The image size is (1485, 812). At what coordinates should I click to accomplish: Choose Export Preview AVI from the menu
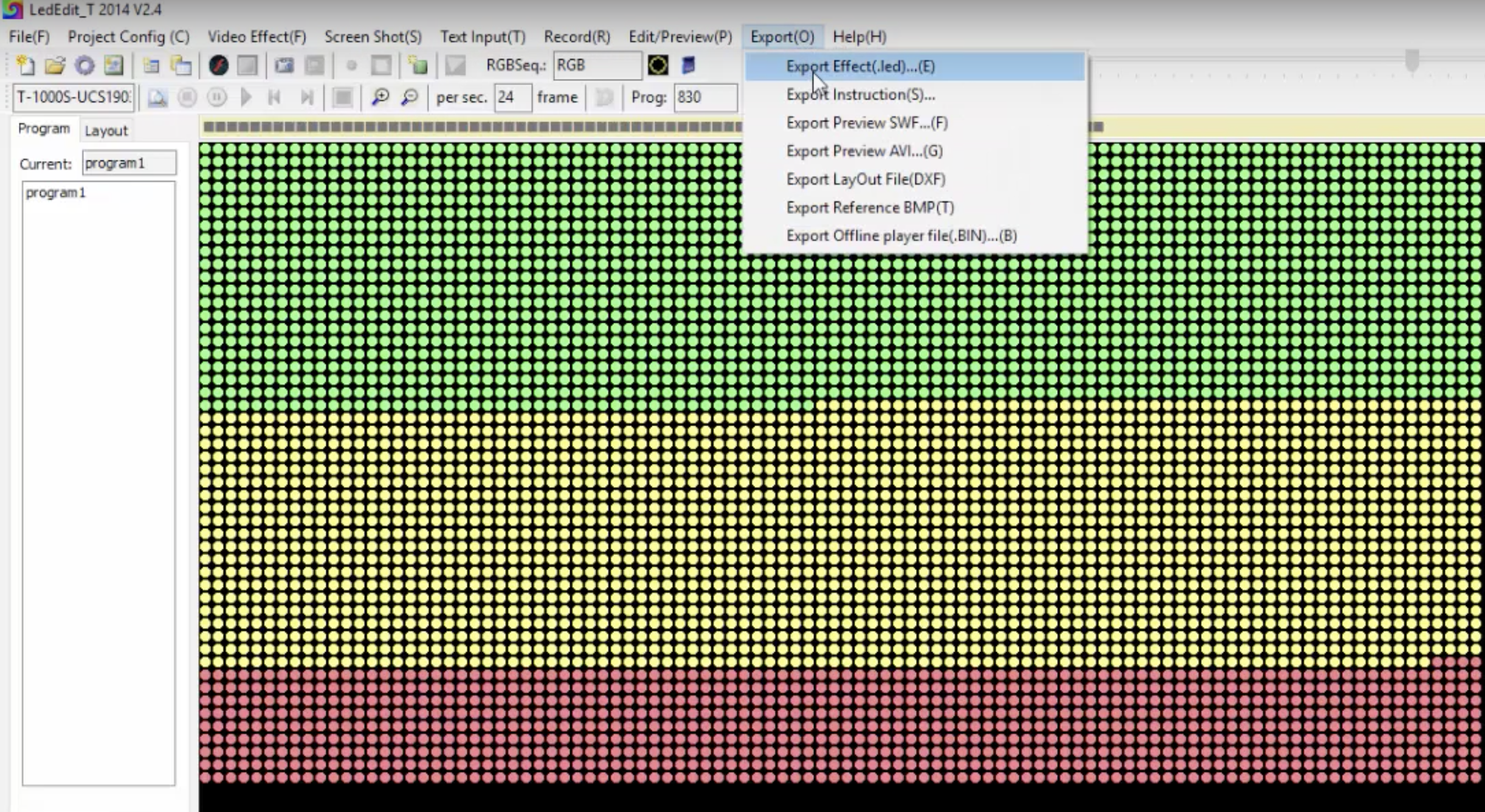point(863,151)
